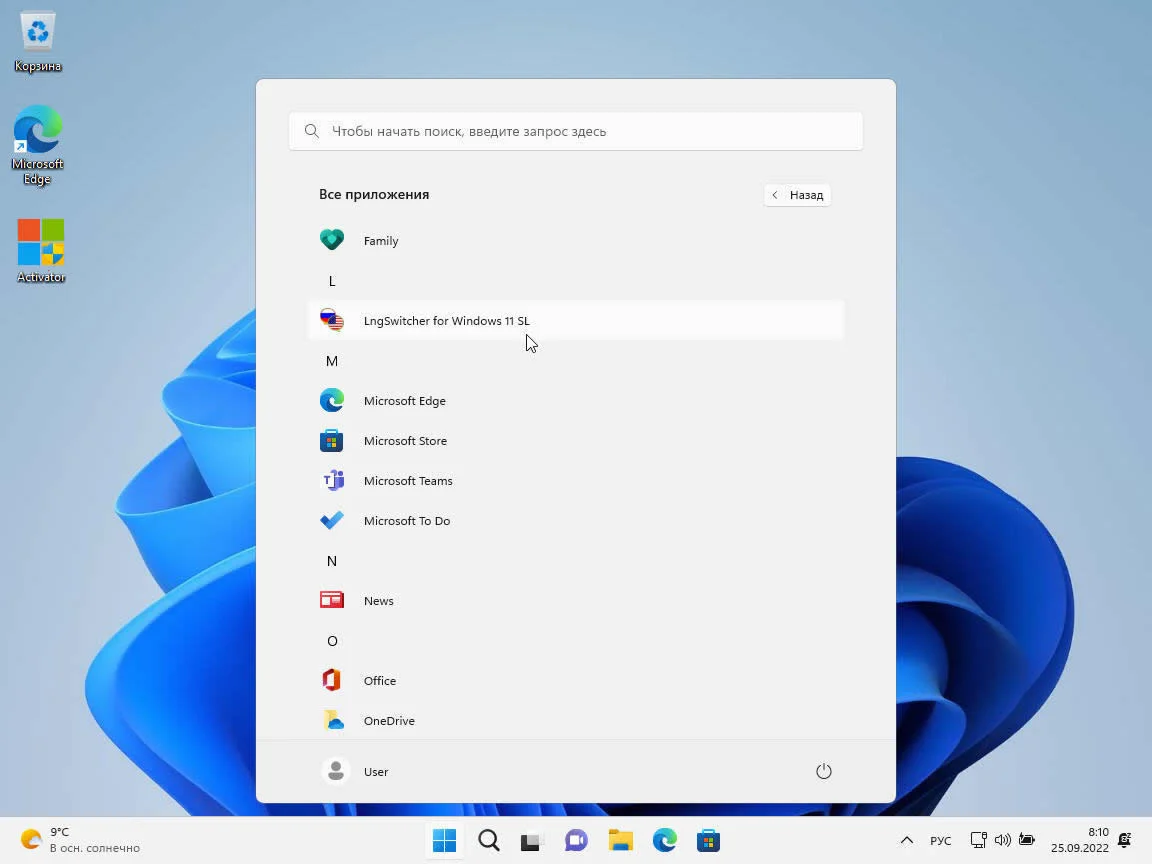Jump to letter N section header
This screenshot has width=1152, height=864.
(331, 561)
